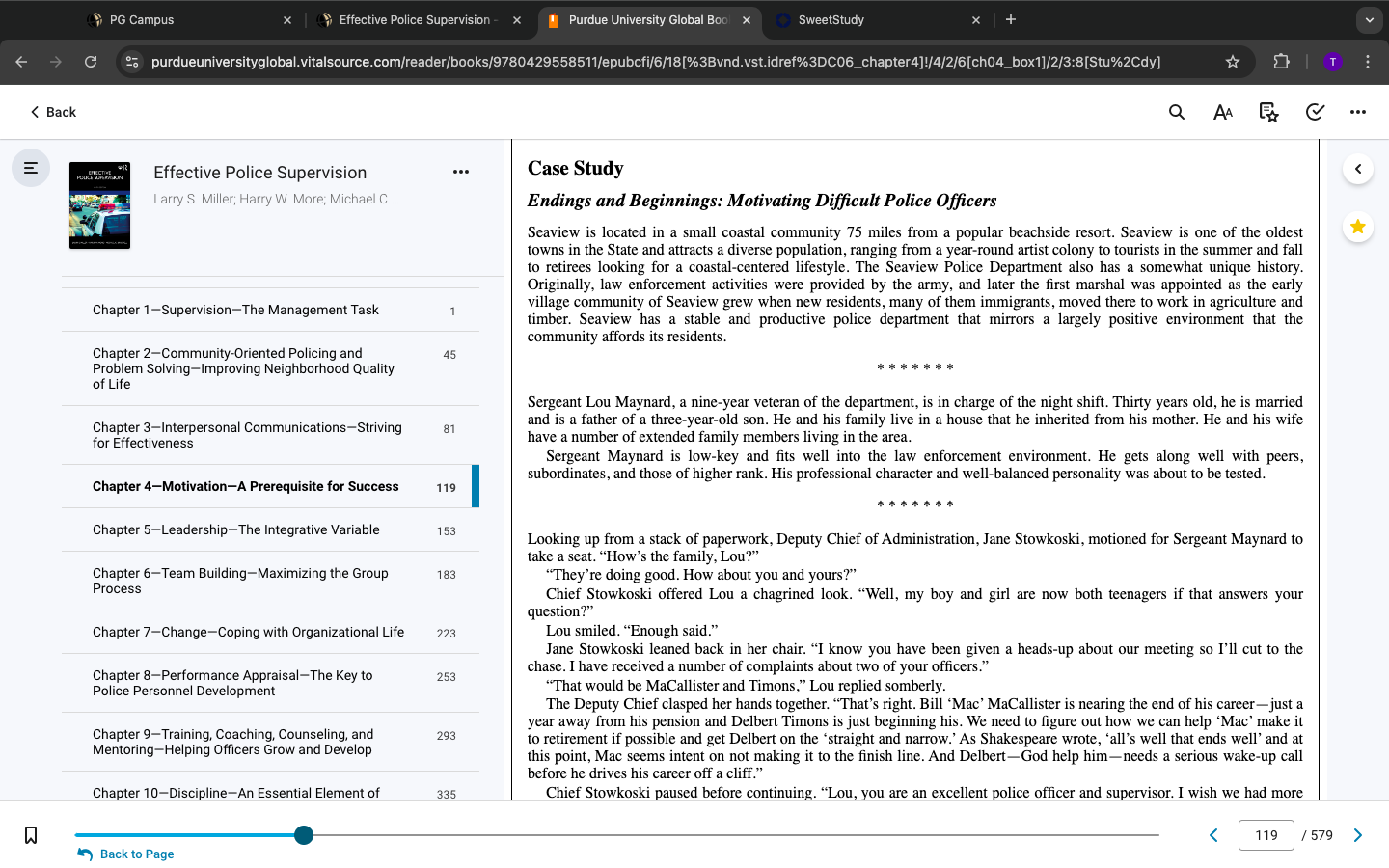Viewport: 1389px width, 868px height.
Task: Click the Case Study heading
Action: point(576,168)
